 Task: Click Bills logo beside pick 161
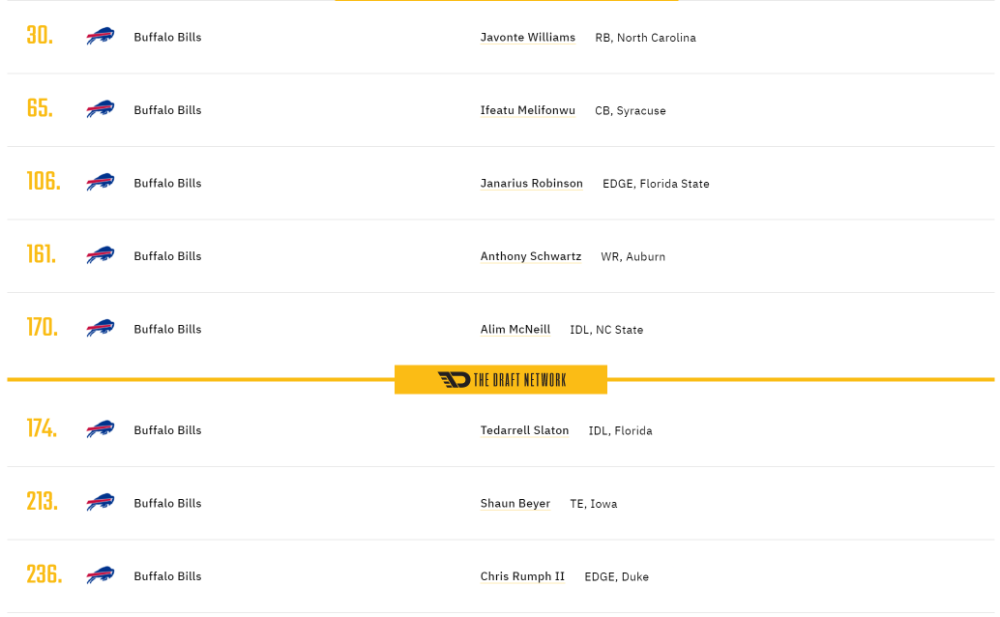[x=100, y=255]
